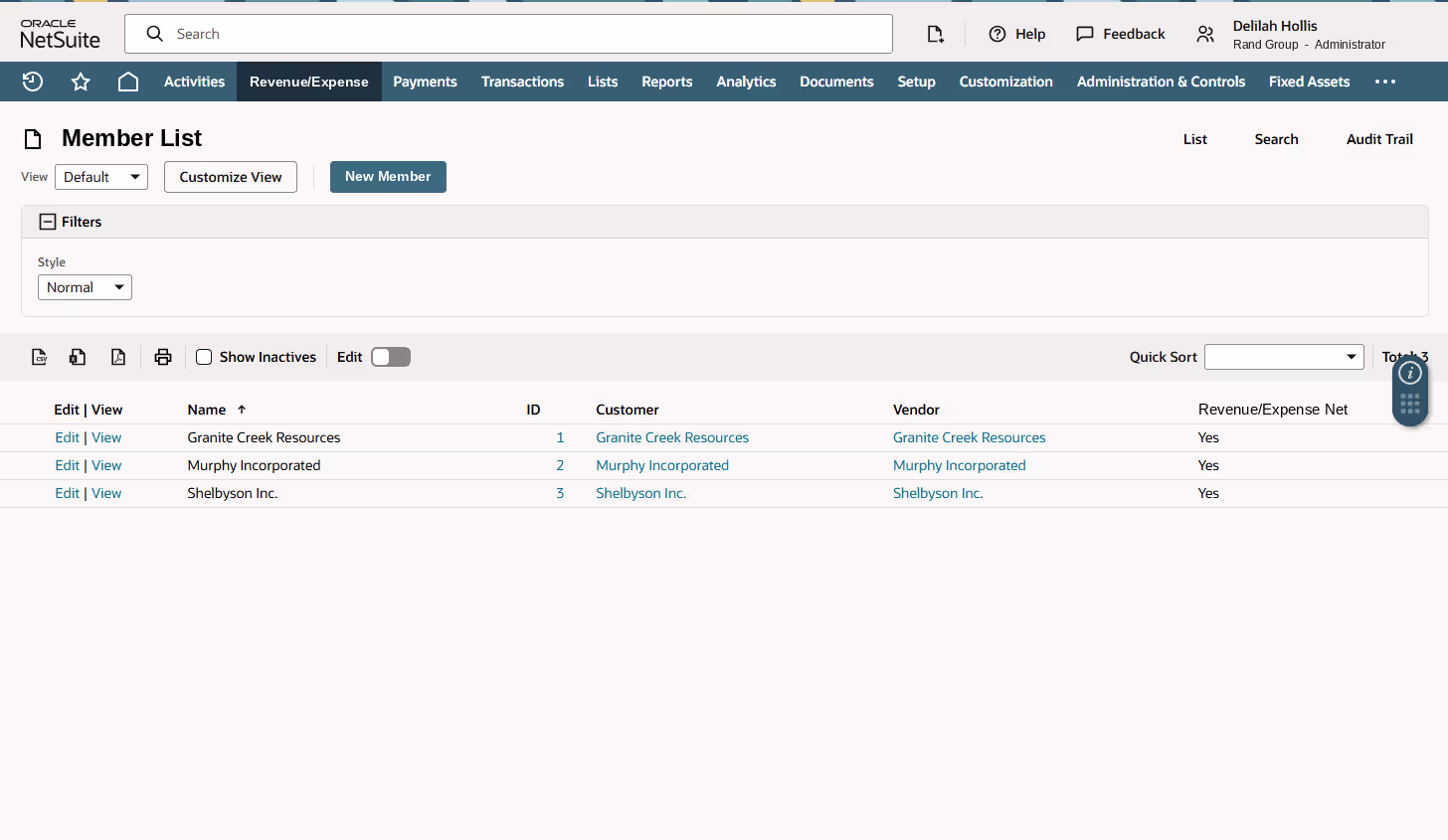The image size is (1448, 840).
Task: Open the Payments menu
Action: coord(425,82)
